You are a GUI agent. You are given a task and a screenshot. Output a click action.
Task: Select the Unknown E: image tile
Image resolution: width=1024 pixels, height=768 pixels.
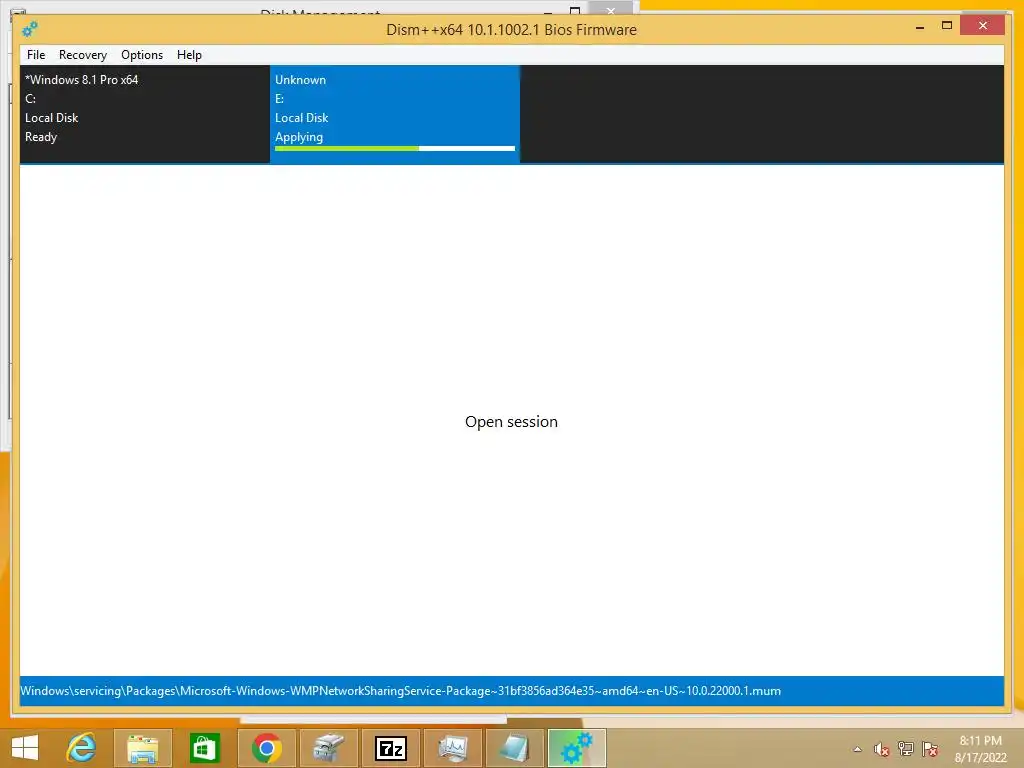394,114
